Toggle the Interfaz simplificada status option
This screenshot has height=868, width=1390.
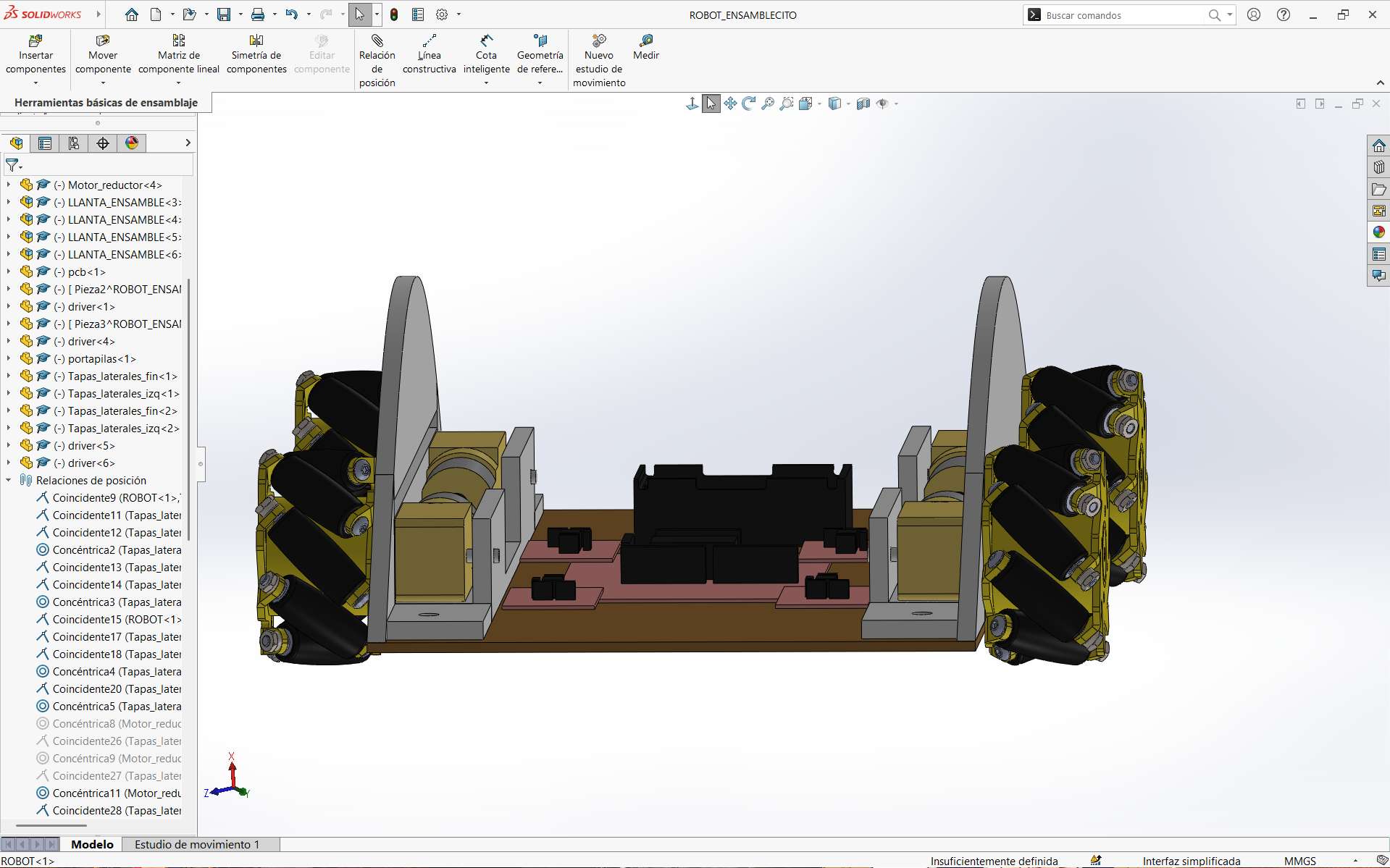[x=1192, y=861]
